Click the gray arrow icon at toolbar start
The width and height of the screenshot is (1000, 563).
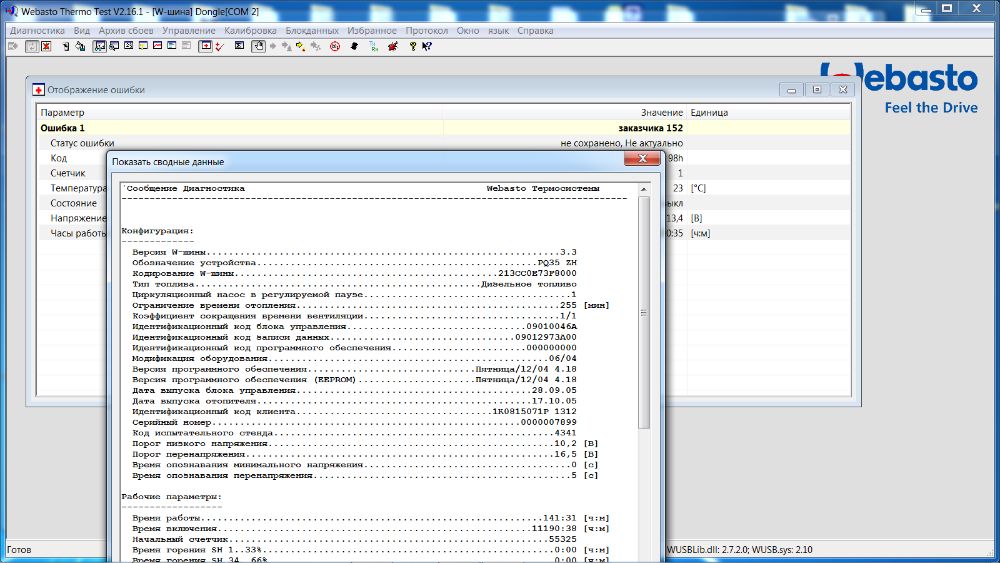(13, 46)
